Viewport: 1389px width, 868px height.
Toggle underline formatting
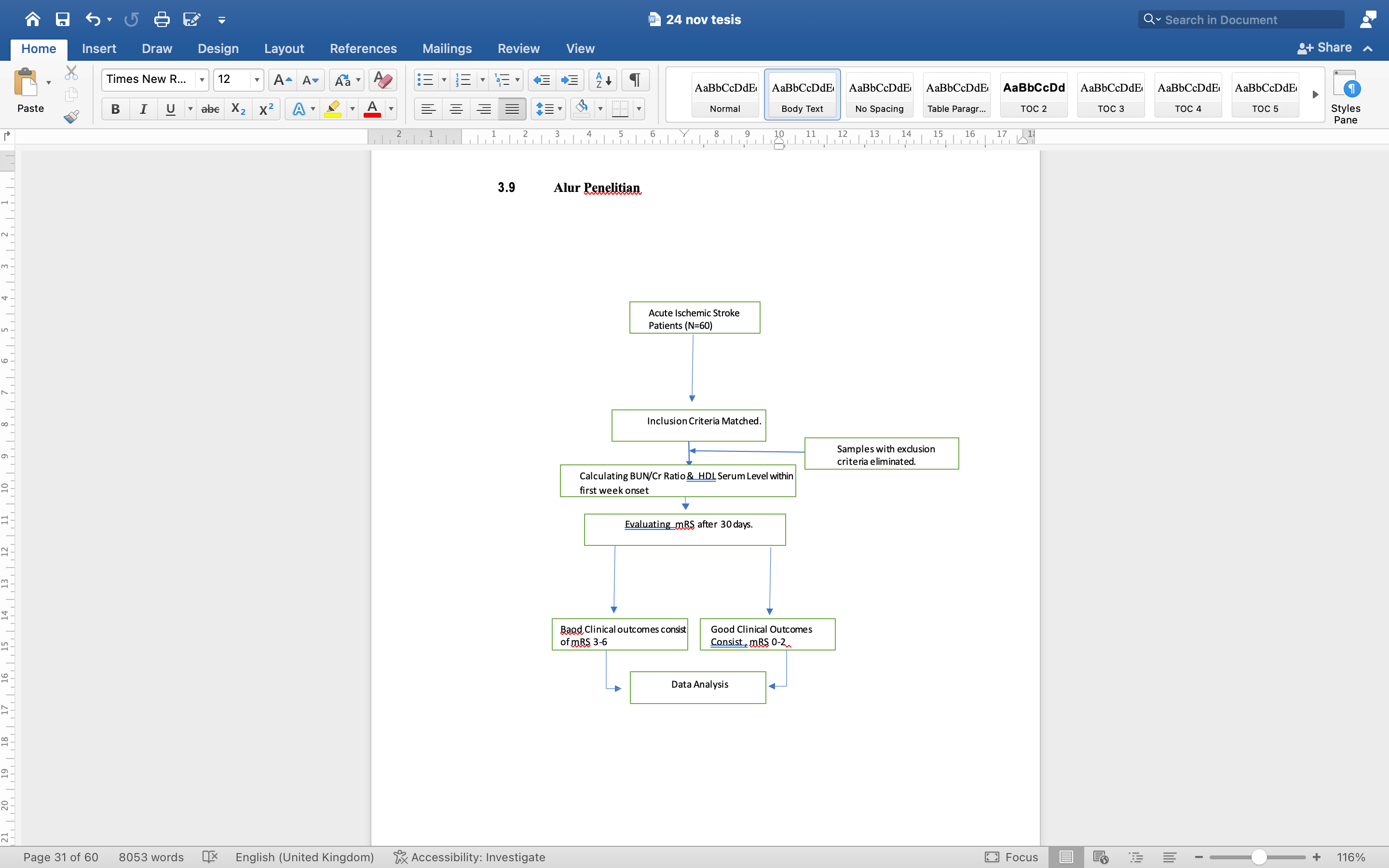click(x=170, y=108)
